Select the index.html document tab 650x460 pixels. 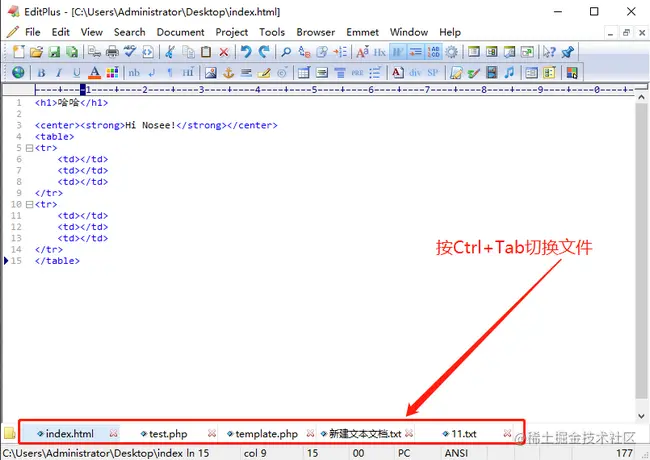pyautogui.click(x=69, y=434)
